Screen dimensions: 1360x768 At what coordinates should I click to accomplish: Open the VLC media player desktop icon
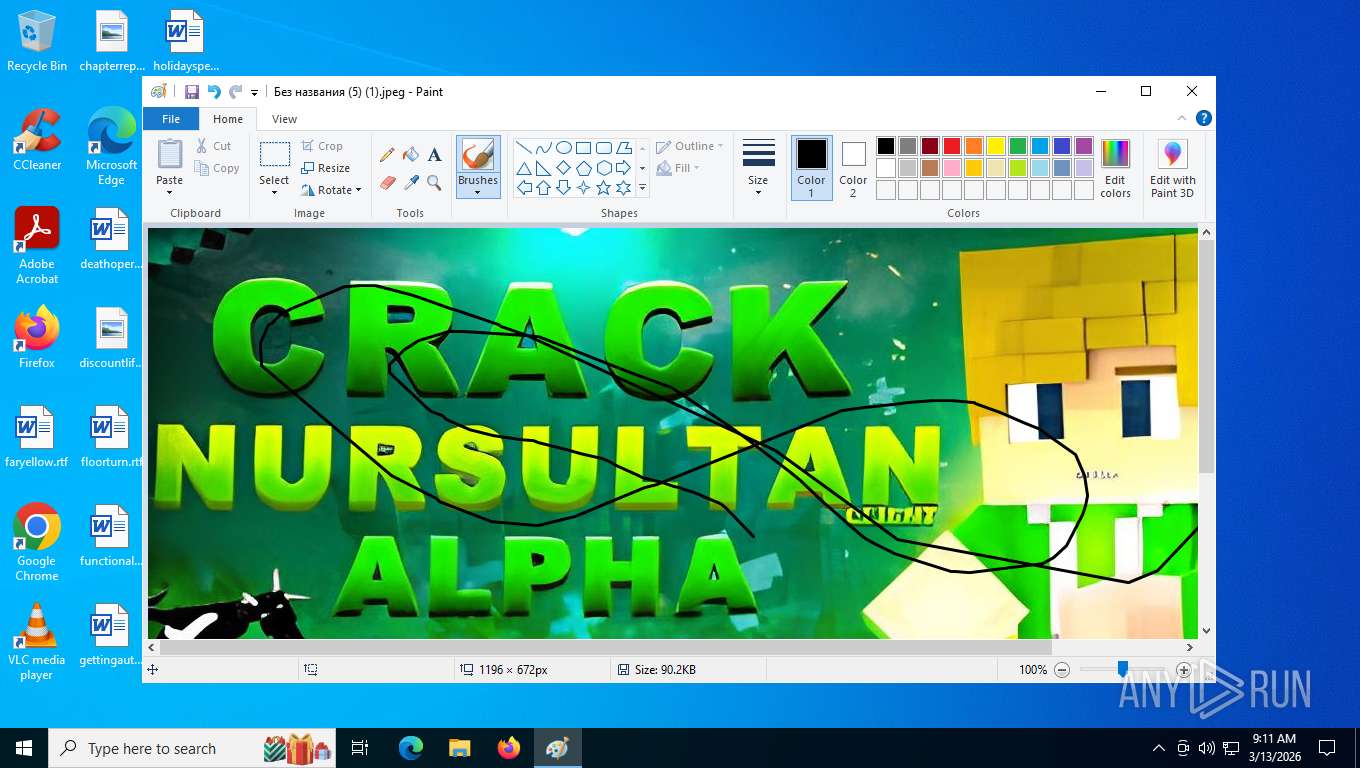click(x=37, y=642)
